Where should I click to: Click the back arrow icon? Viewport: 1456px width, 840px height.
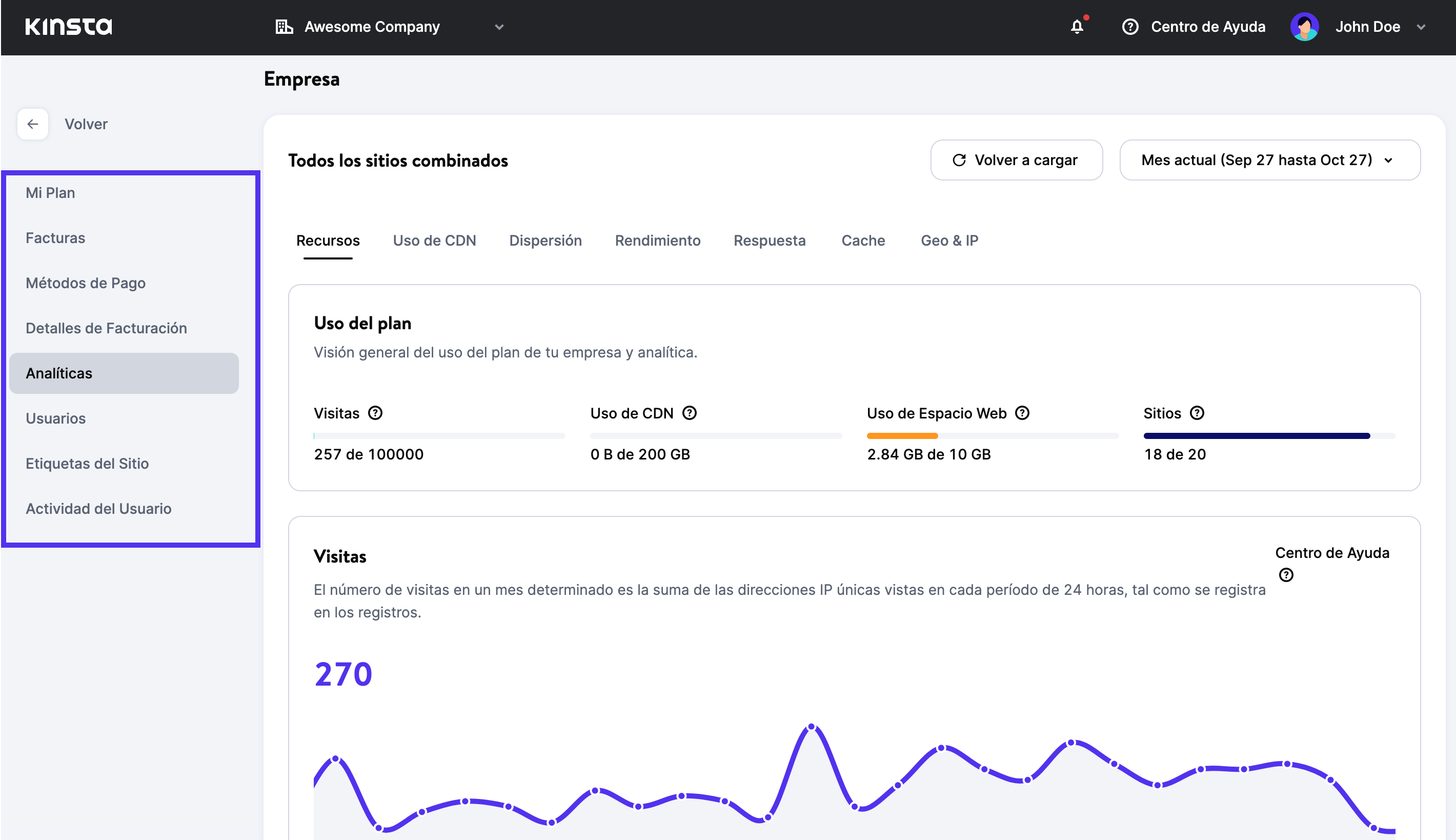tap(33, 124)
